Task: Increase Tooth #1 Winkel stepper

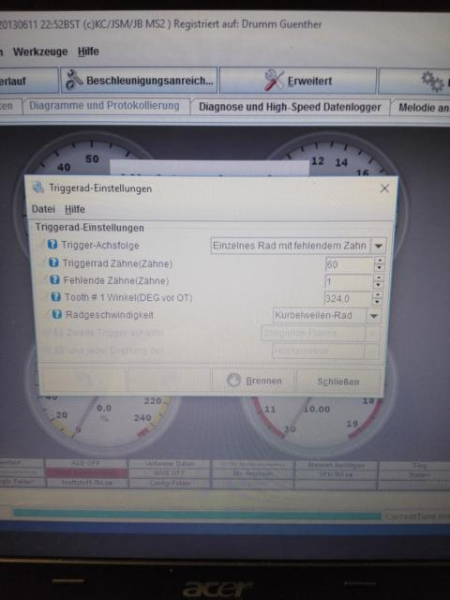Action: pyautogui.click(x=377, y=295)
